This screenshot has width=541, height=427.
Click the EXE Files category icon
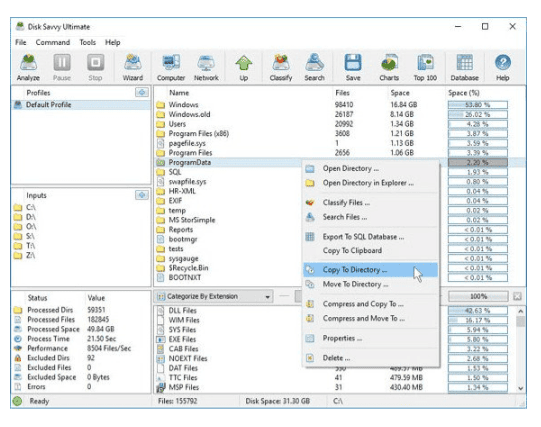160,339
